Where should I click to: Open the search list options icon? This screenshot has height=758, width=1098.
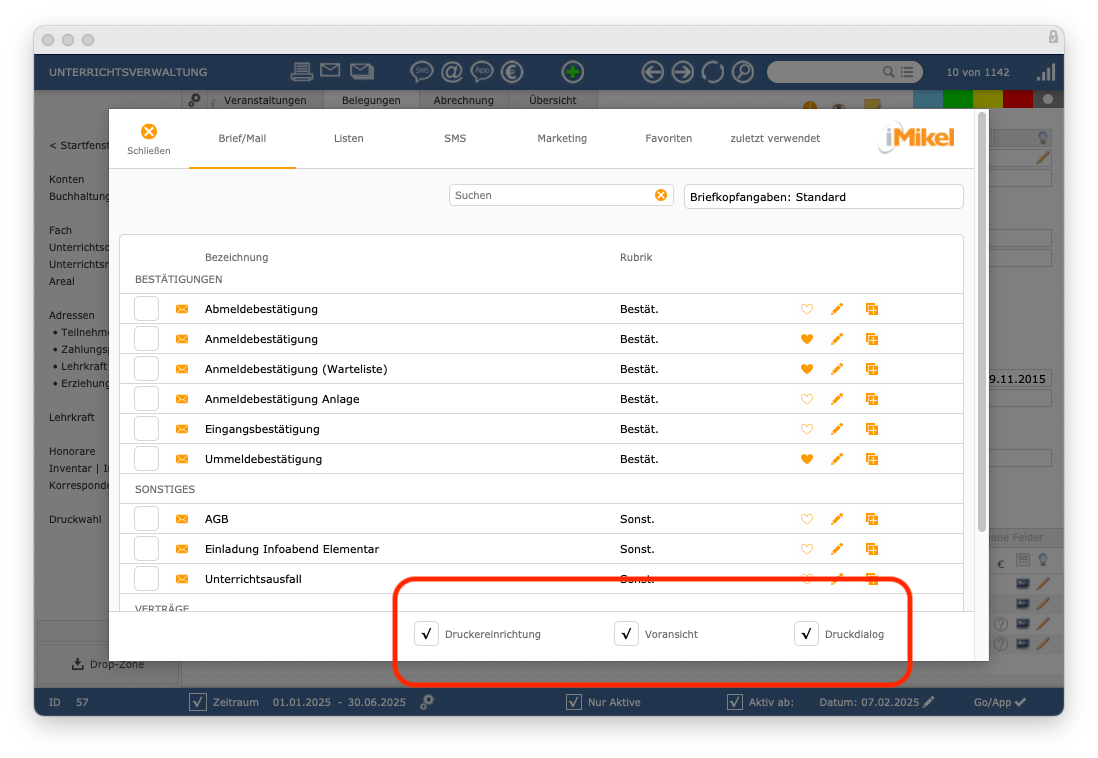908,71
